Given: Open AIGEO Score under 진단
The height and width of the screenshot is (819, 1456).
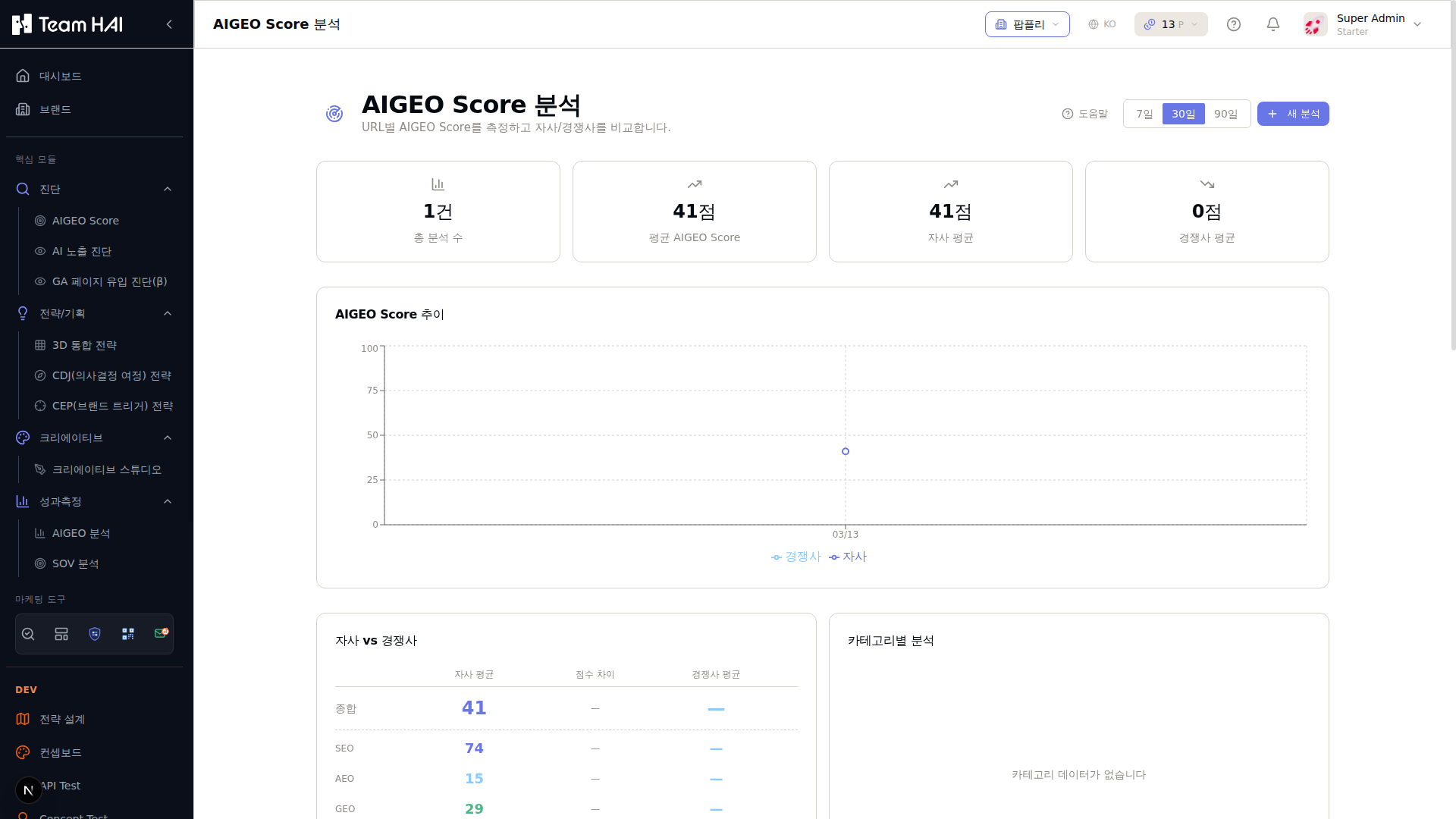Looking at the screenshot, I should pos(103,221).
